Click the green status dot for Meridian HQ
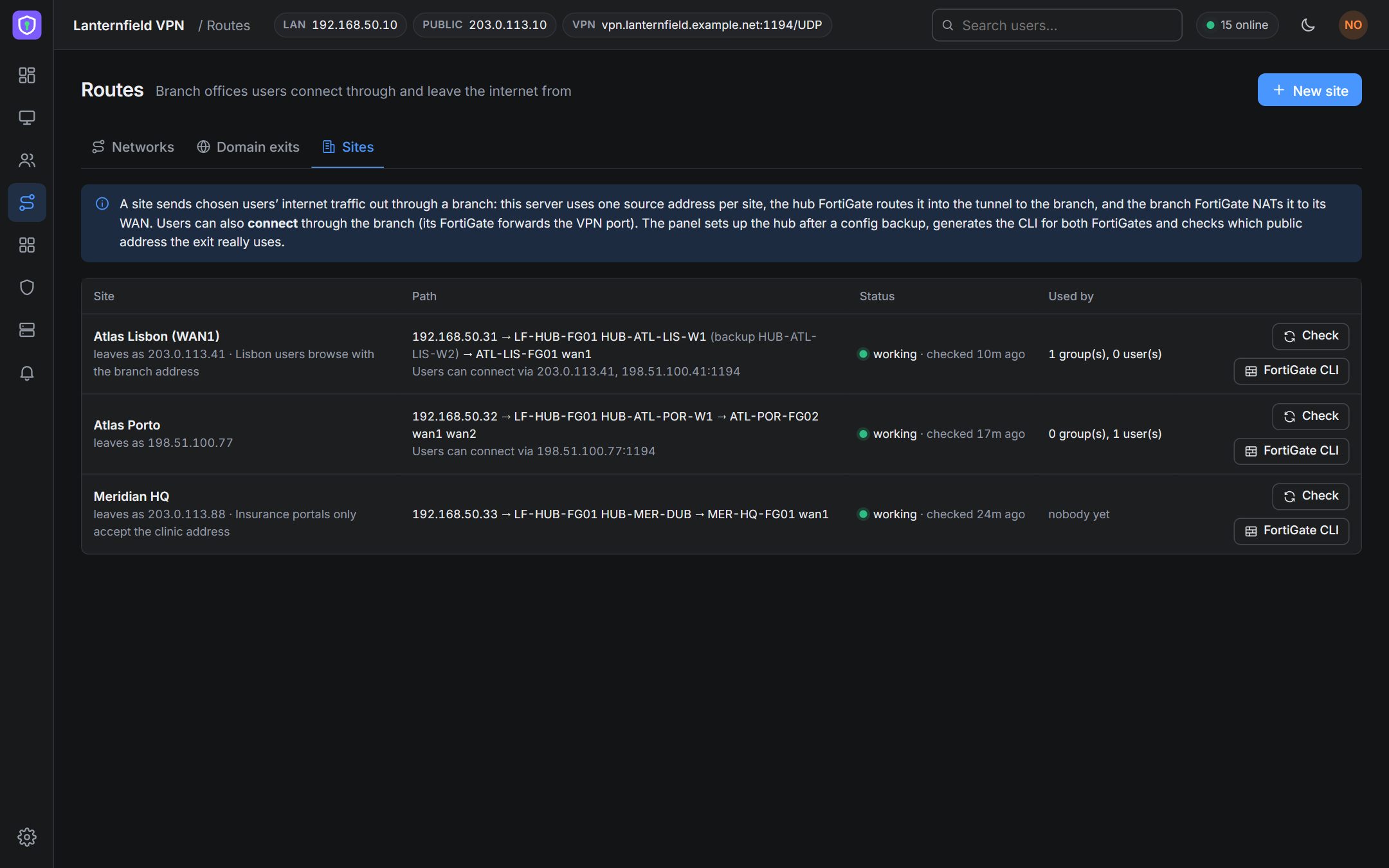1389x868 pixels. (x=863, y=514)
